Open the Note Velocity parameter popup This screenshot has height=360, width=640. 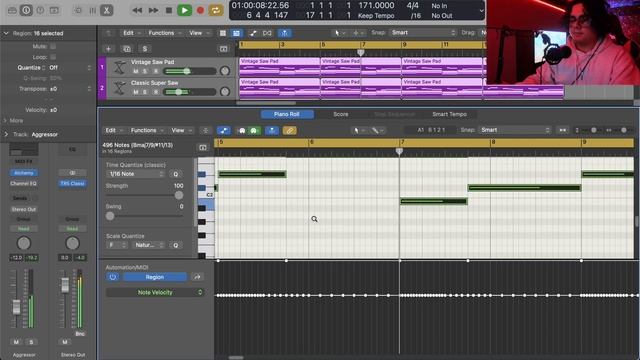(155, 292)
